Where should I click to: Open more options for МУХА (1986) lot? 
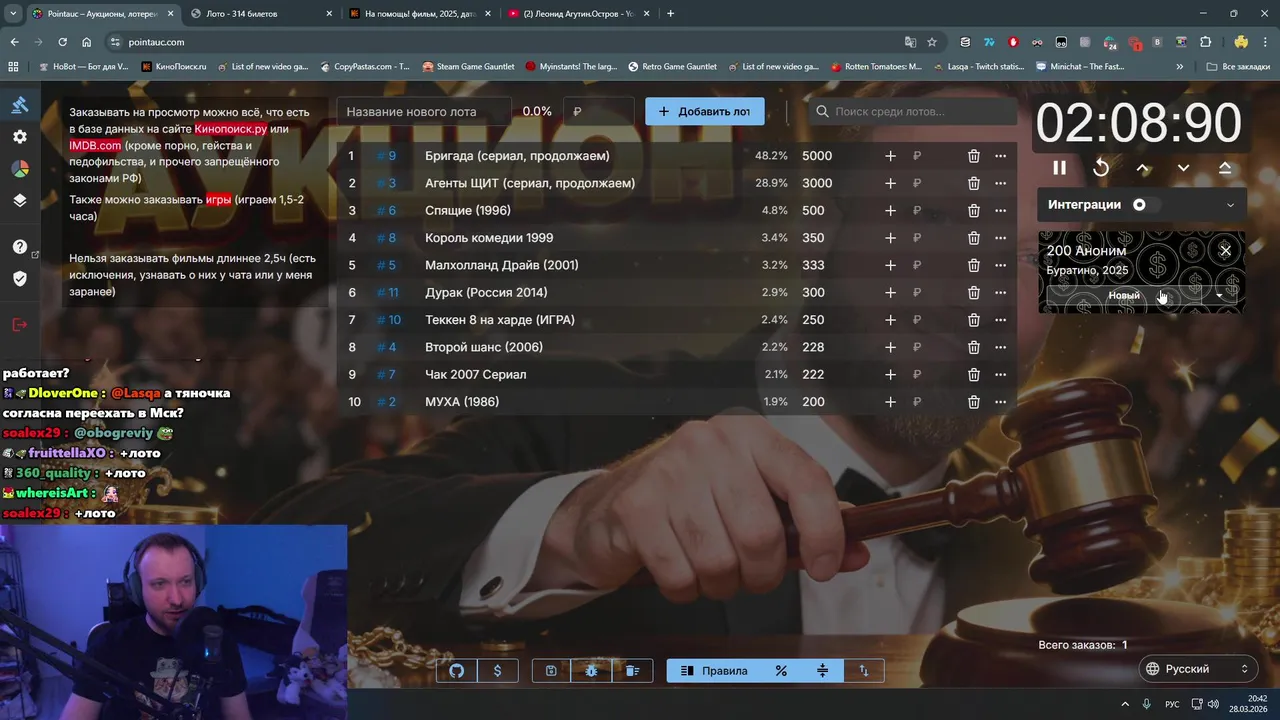[1000, 402]
